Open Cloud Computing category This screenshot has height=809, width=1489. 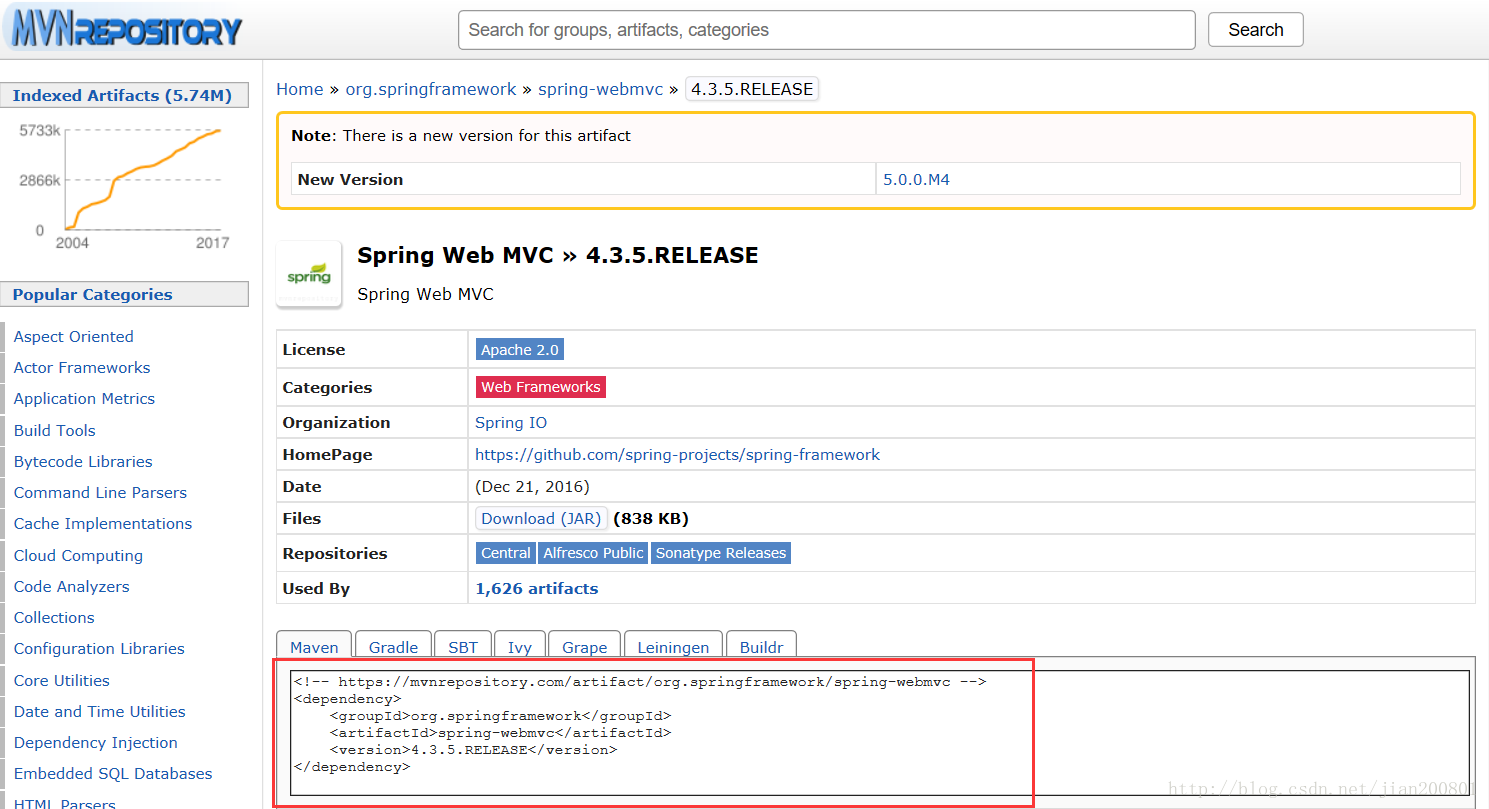[x=78, y=556]
